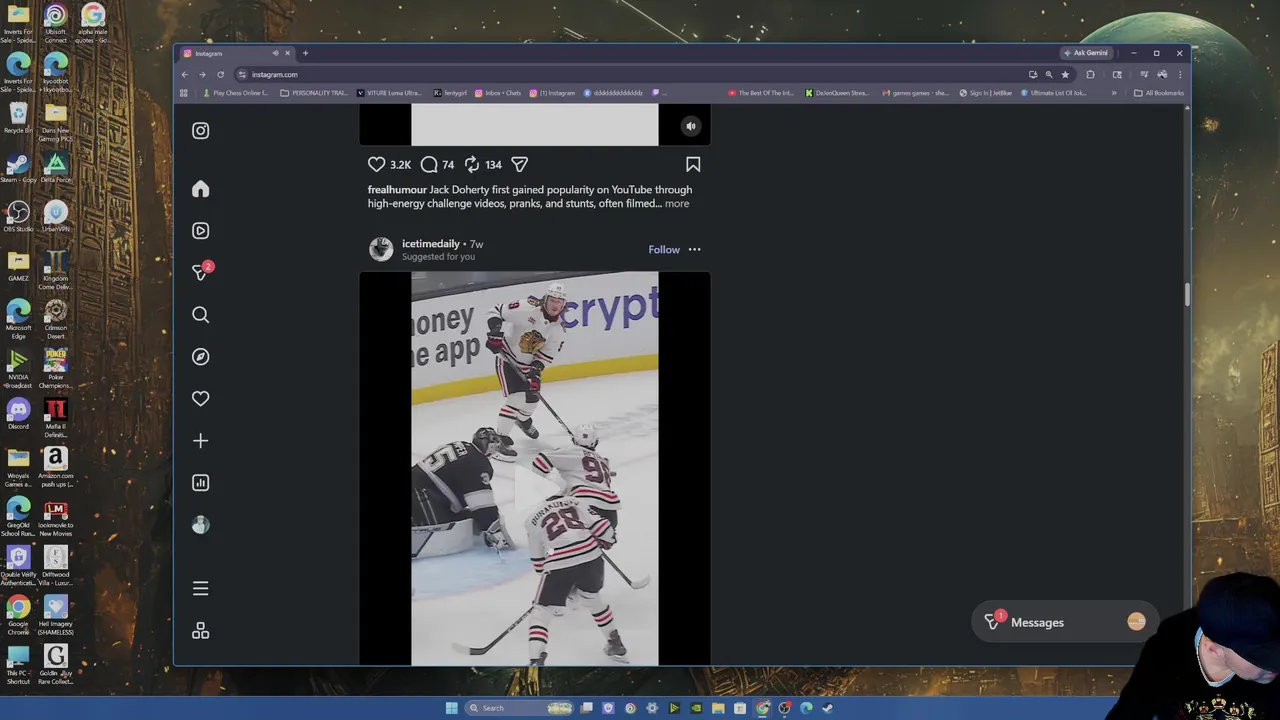1280x720 pixels.
Task: Open the 'Also from Meta' apps icon
Action: pos(200,631)
